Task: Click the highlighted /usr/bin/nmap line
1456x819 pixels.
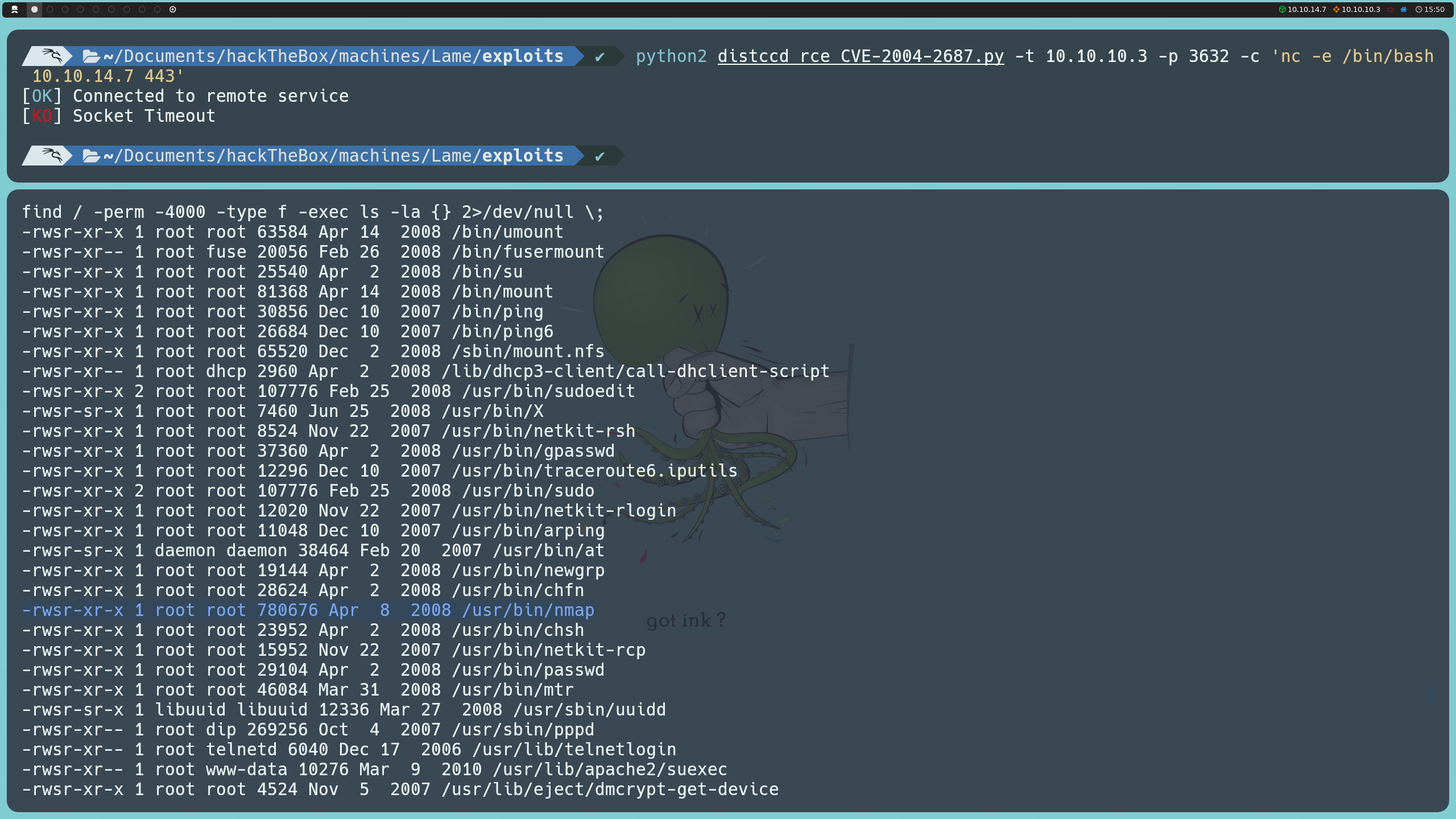Action: tap(308, 610)
